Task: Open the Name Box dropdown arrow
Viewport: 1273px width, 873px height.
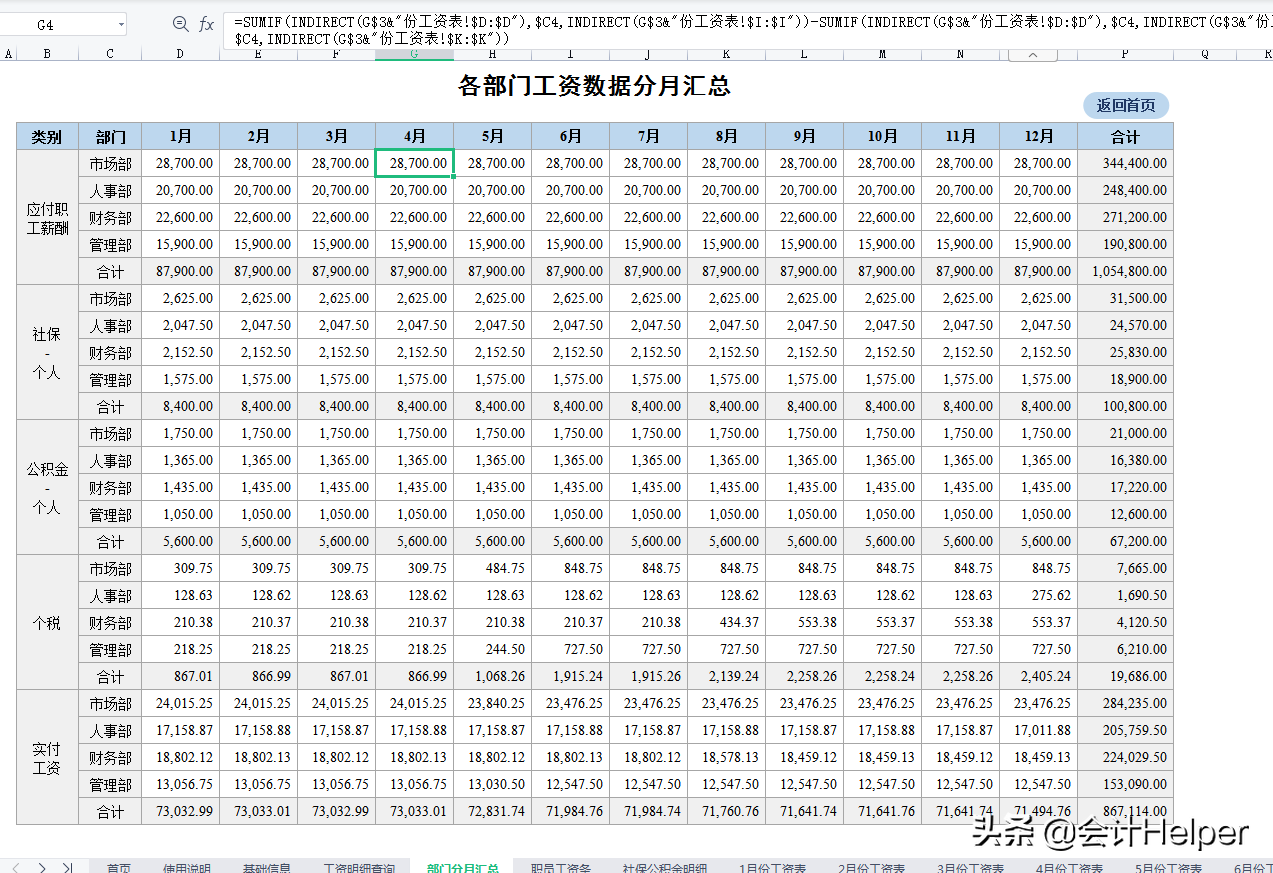Action: (121, 25)
